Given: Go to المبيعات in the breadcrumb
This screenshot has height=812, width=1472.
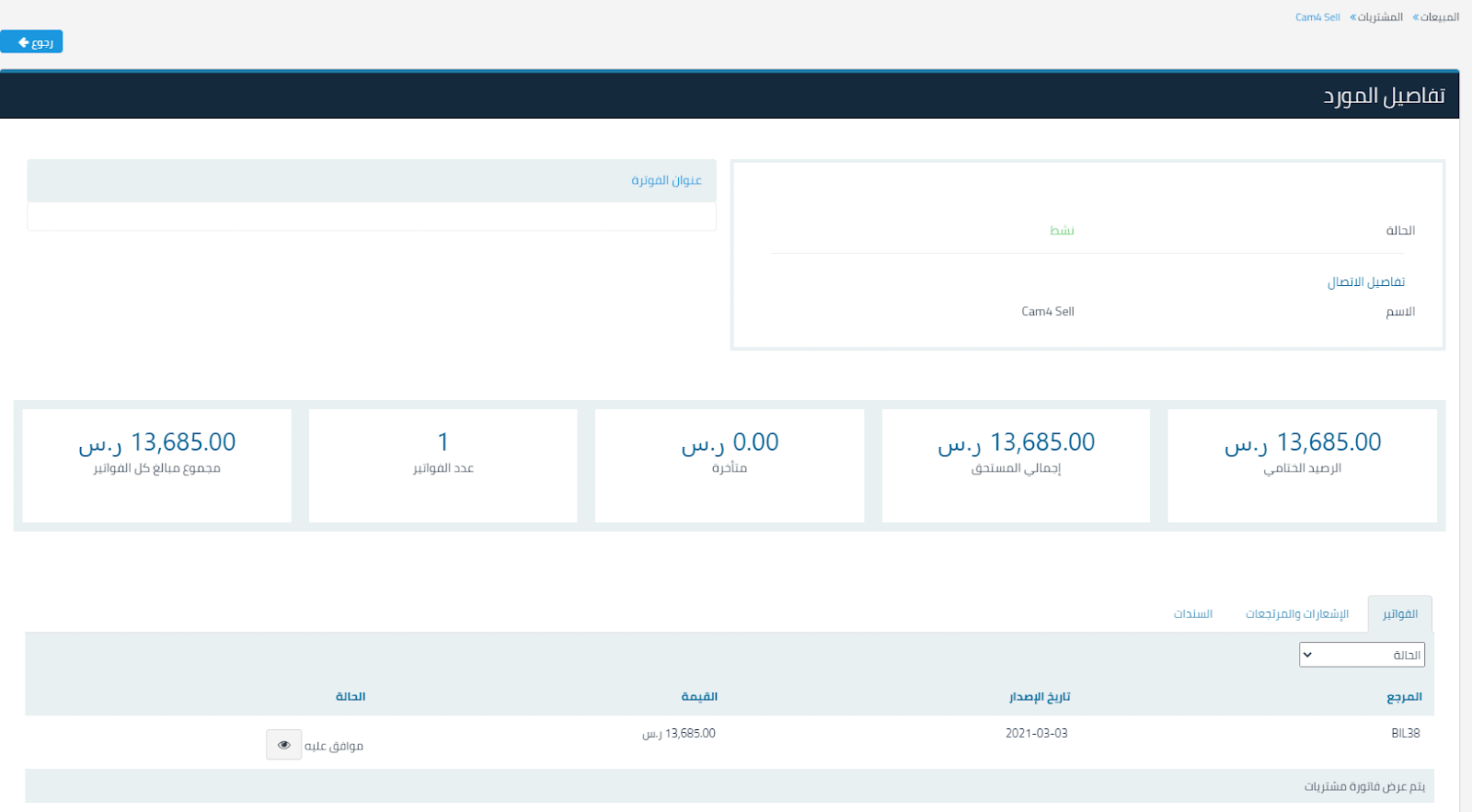Looking at the screenshot, I should pyautogui.click(x=1440, y=17).
